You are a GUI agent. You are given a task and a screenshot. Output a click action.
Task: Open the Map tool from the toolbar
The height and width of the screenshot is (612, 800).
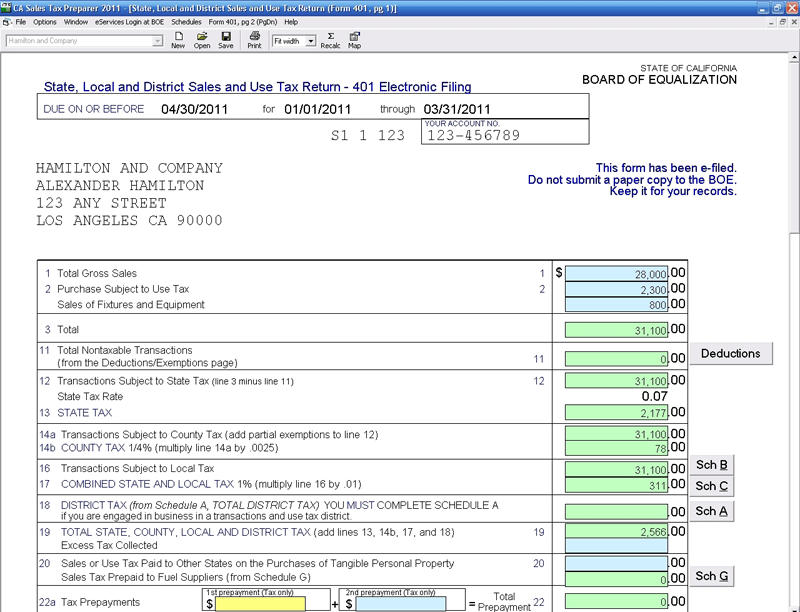pyautogui.click(x=356, y=38)
